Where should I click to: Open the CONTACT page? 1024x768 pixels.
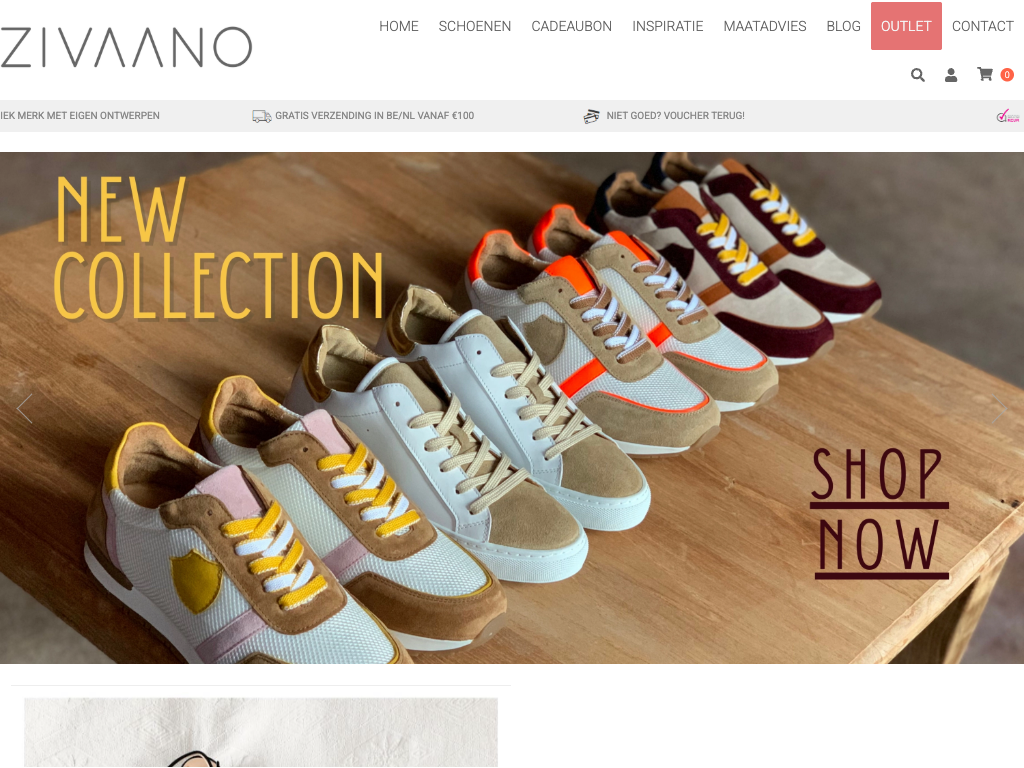click(x=982, y=26)
